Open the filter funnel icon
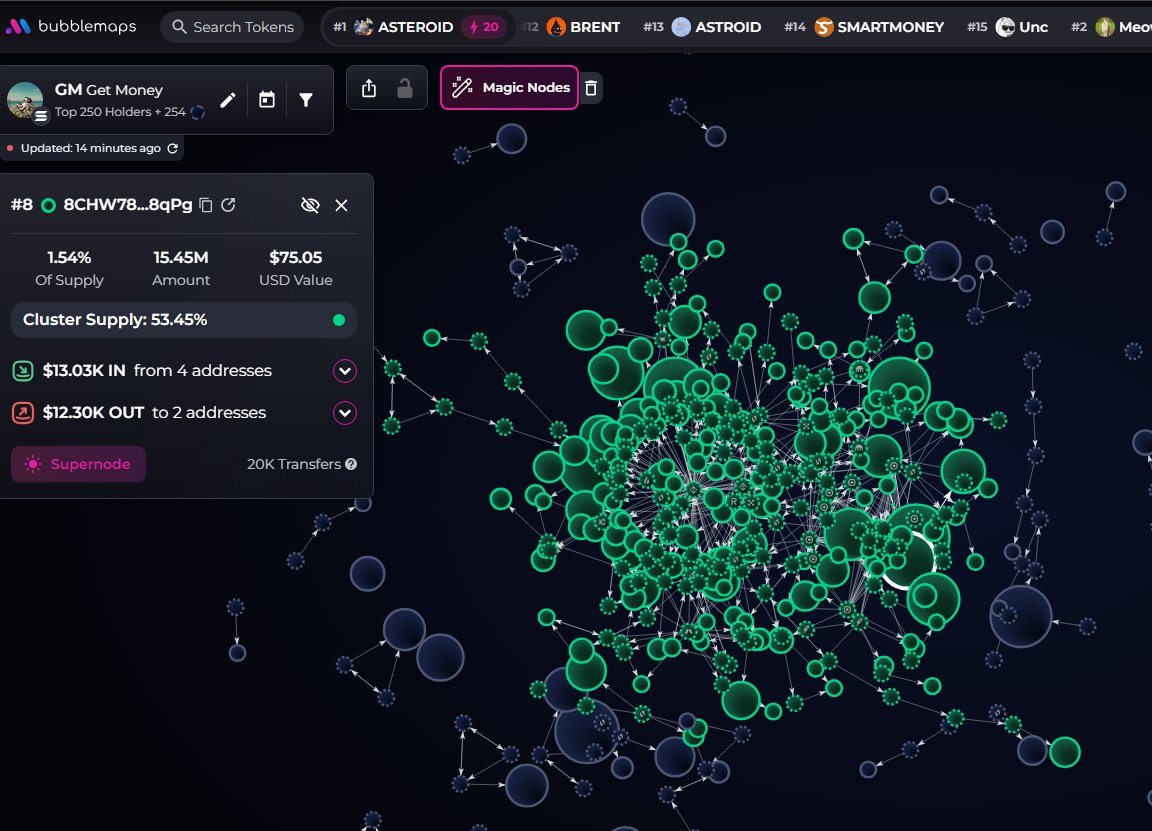 [x=306, y=100]
